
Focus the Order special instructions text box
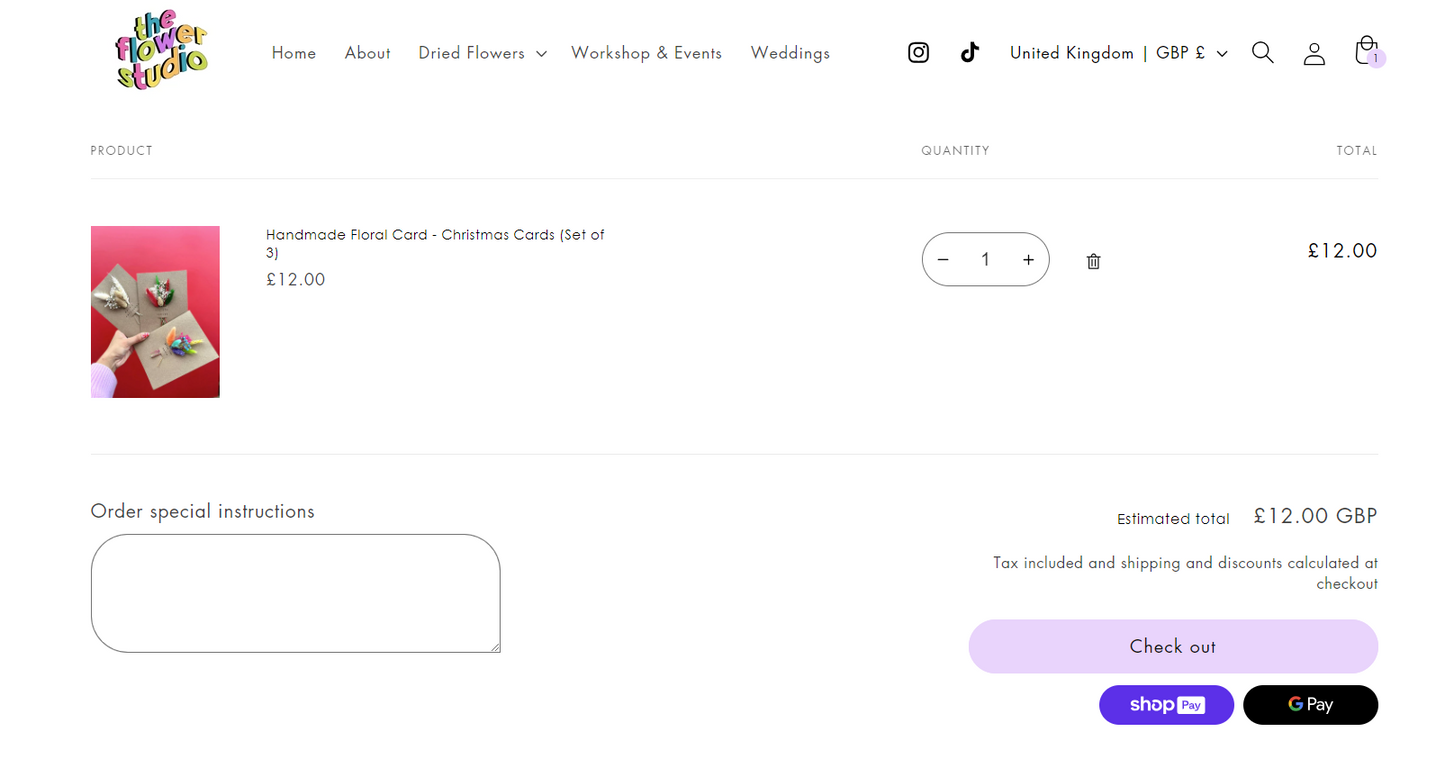click(x=295, y=593)
